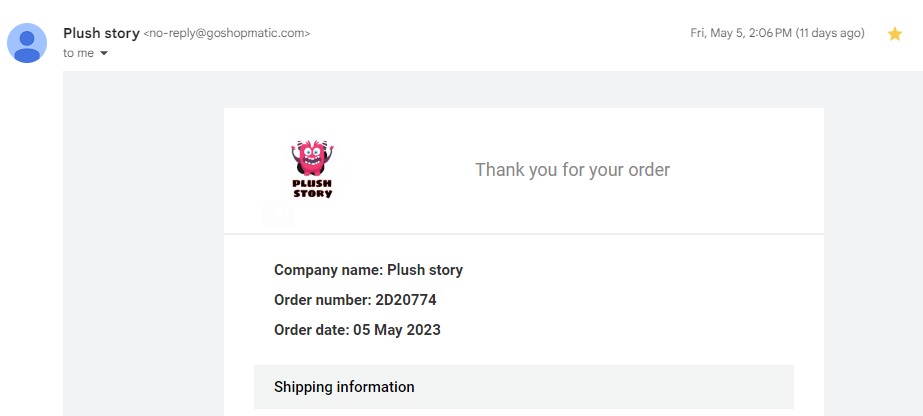Click the "Order date:" label
This screenshot has width=923, height=416.
coord(311,330)
